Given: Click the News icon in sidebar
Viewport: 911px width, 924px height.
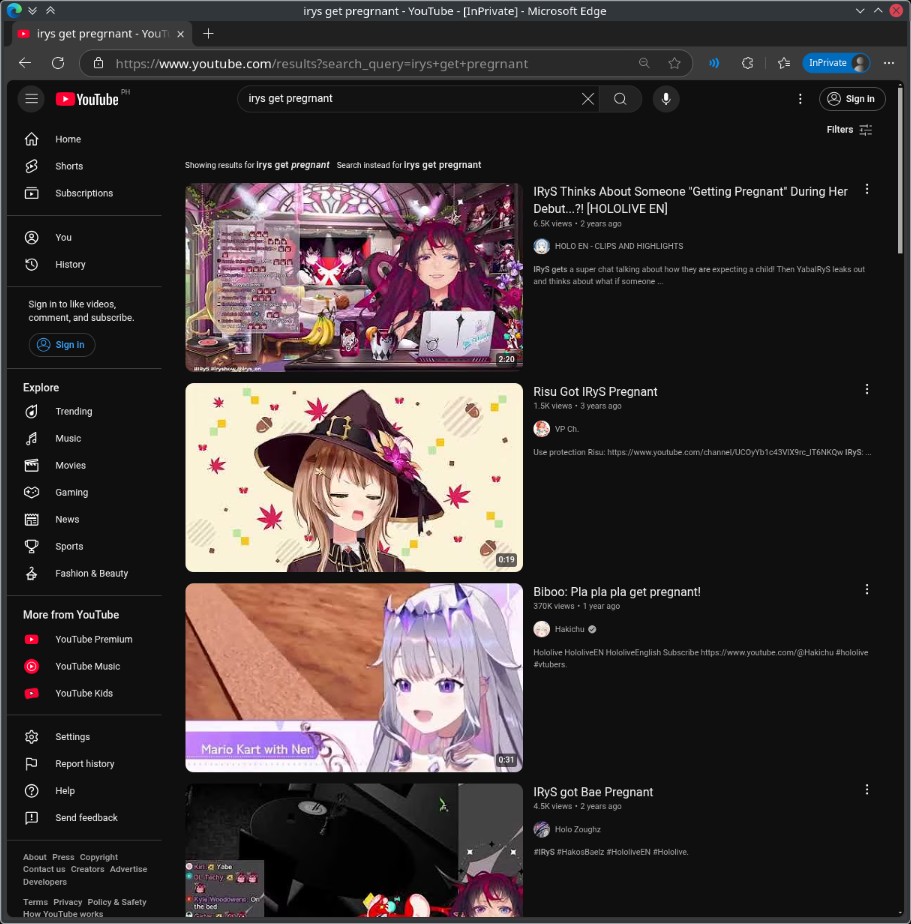Looking at the screenshot, I should click(x=32, y=520).
